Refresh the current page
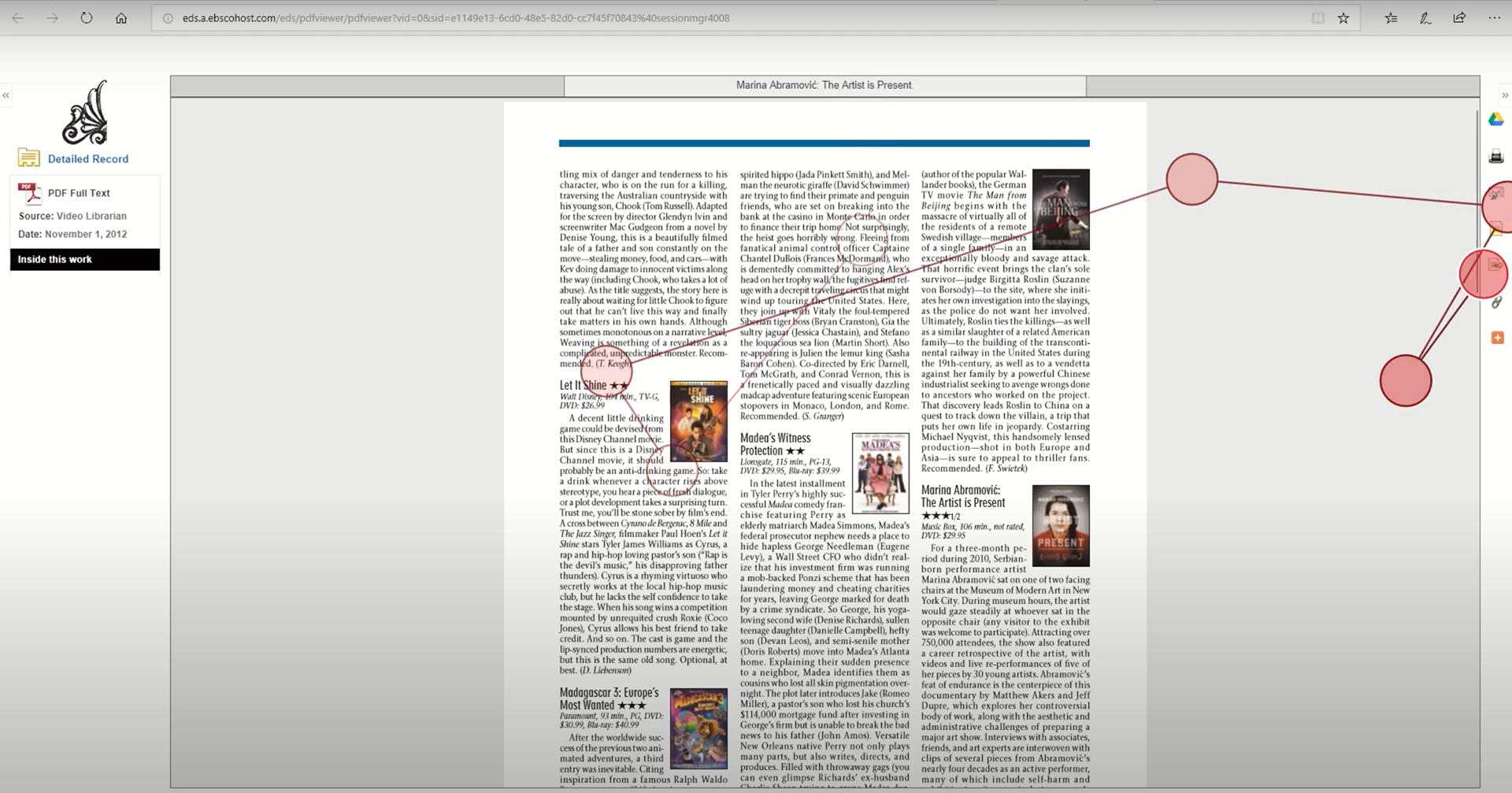The height and width of the screenshot is (793, 1512). click(87, 18)
